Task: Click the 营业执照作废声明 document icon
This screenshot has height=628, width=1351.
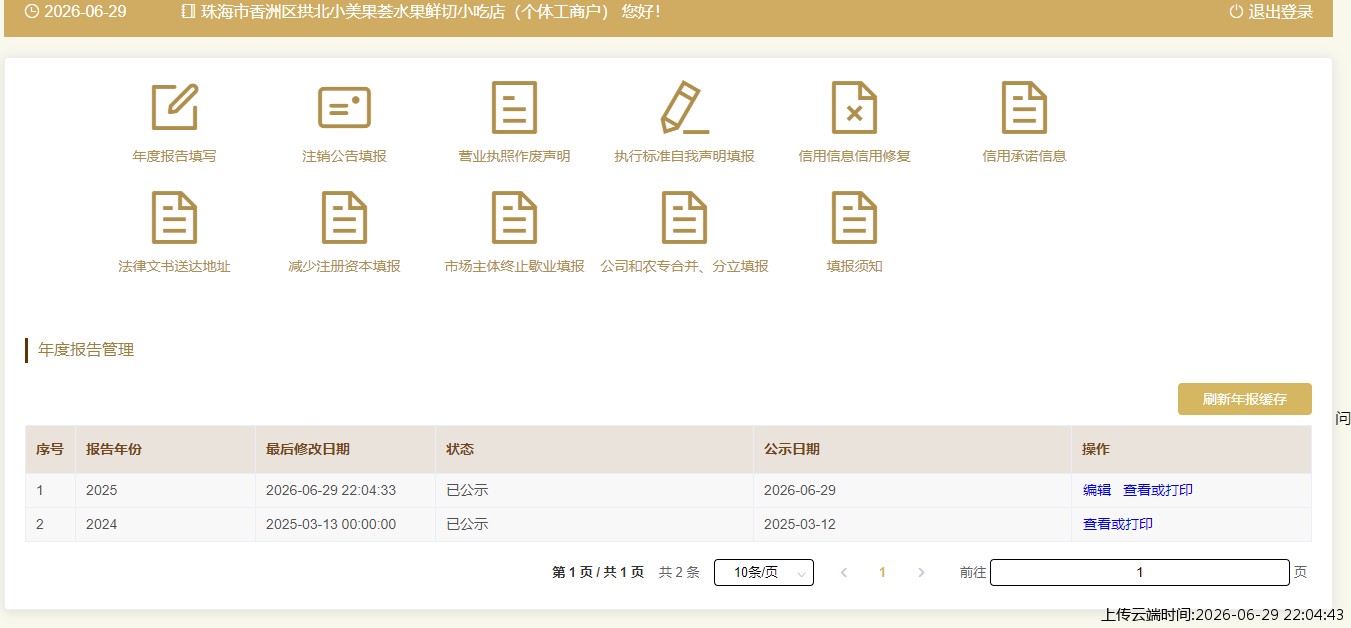Action: click(514, 107)
